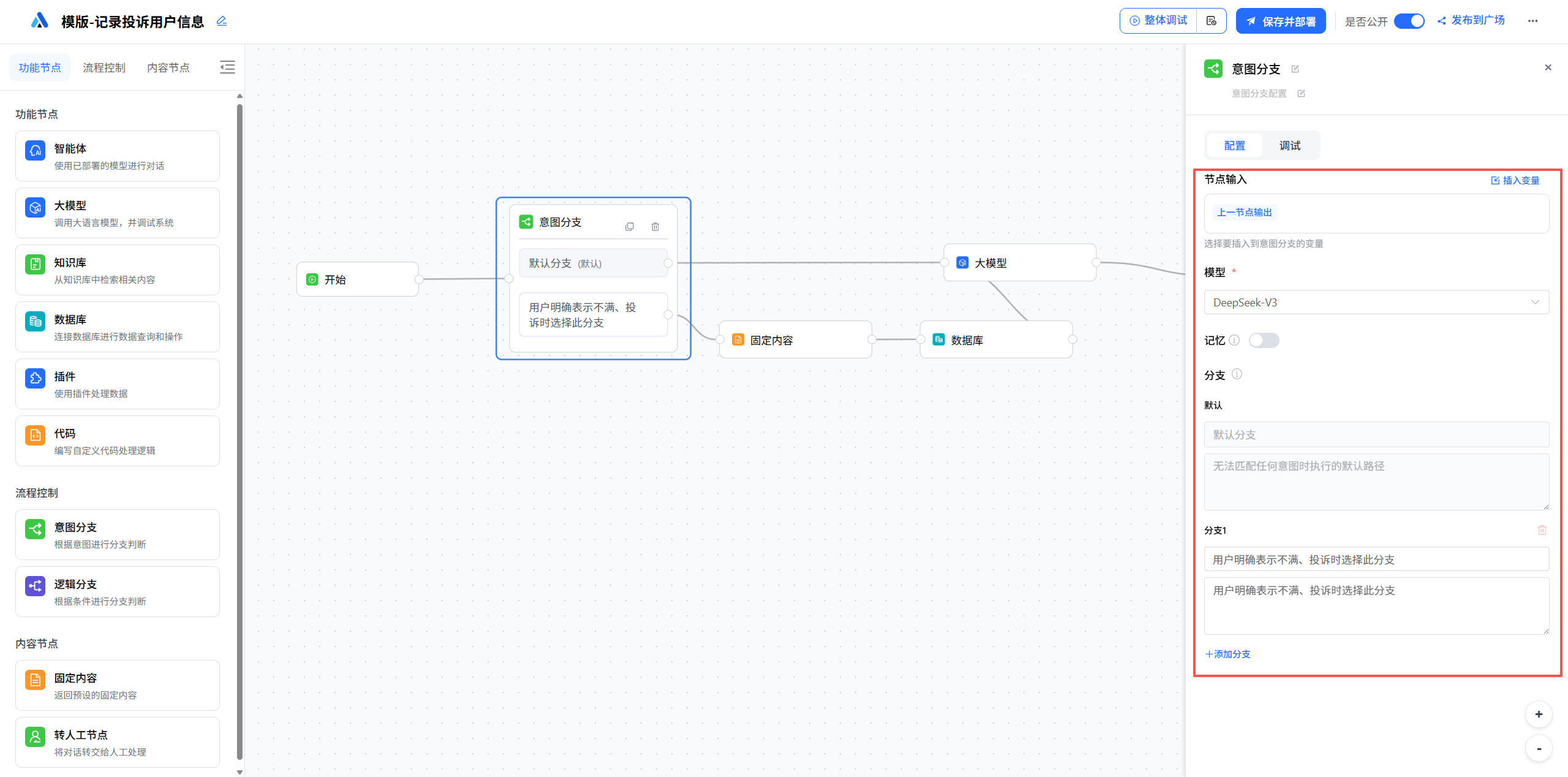
Task: Delete 分支1 using its red trash icon
Action: [x=1542, y=530]
